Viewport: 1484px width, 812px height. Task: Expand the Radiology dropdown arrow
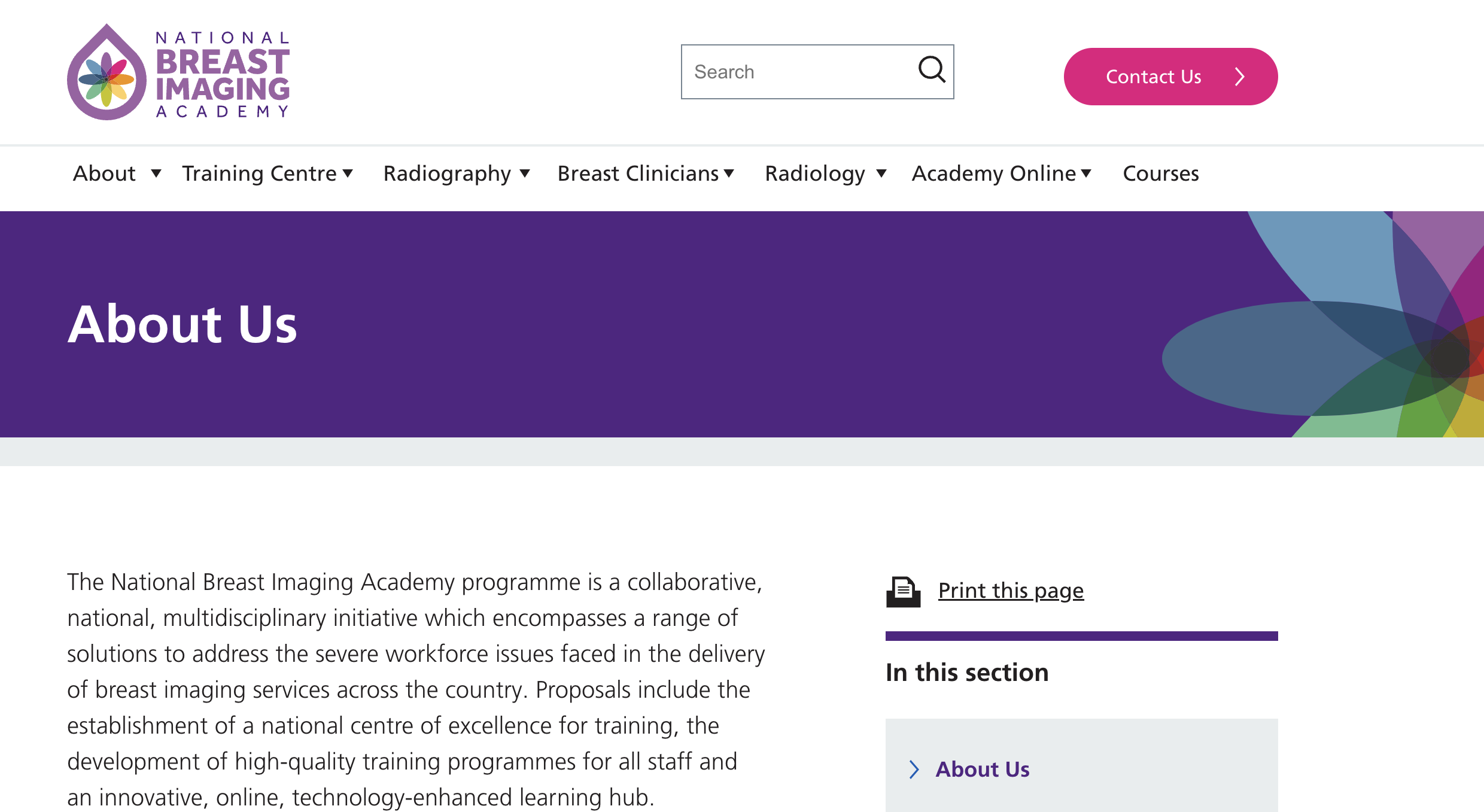881,174
